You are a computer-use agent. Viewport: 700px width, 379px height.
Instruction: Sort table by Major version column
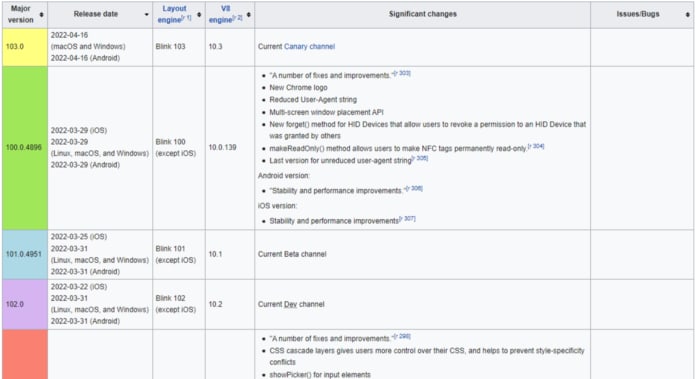point(42,14)
